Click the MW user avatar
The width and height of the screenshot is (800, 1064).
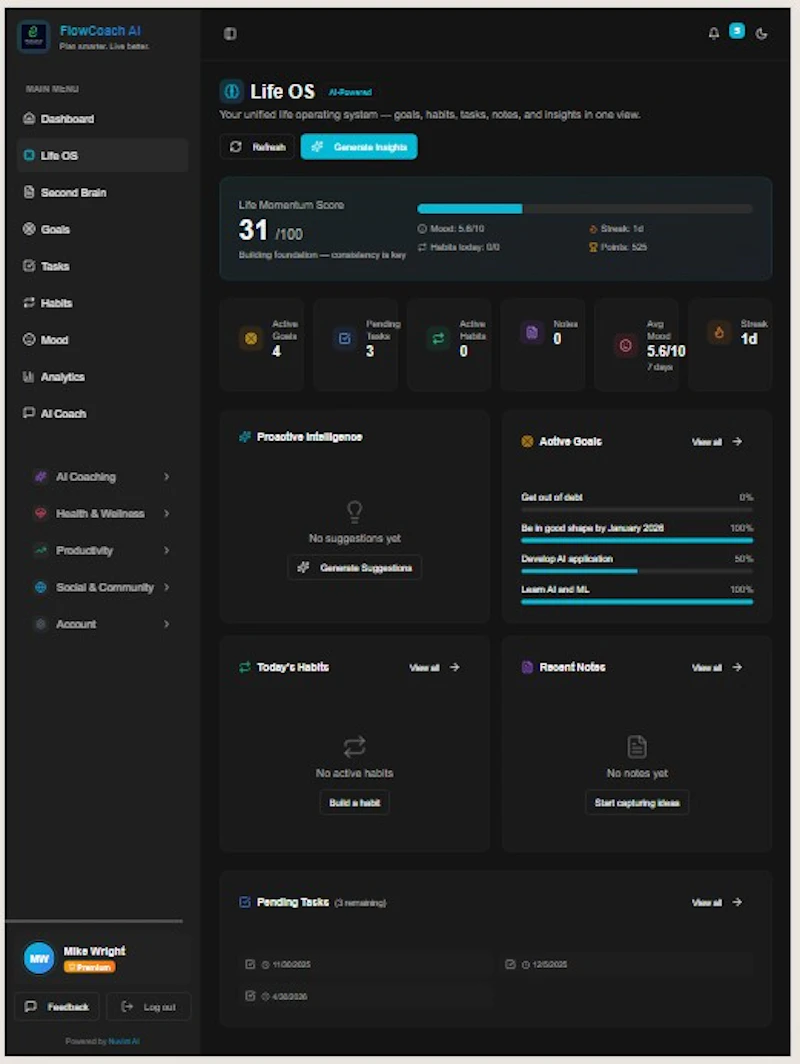point(39,958)
